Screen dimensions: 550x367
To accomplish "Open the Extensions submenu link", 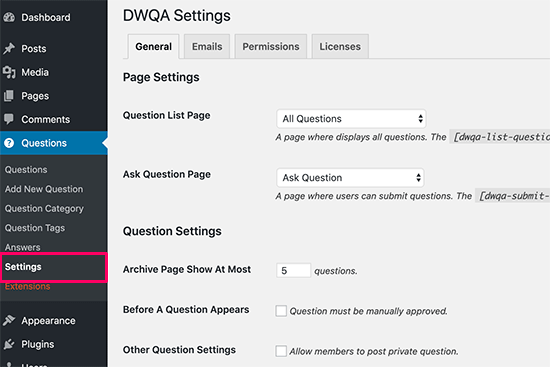I will point(27,286).
